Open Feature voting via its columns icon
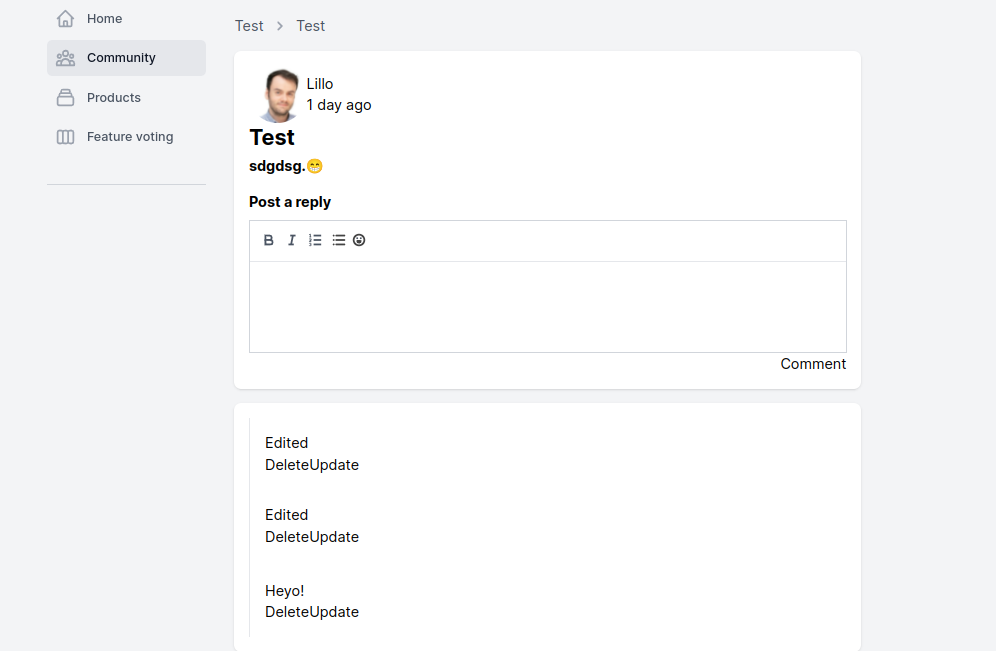Viewport: 996px width, 651px height. [66, 137]
